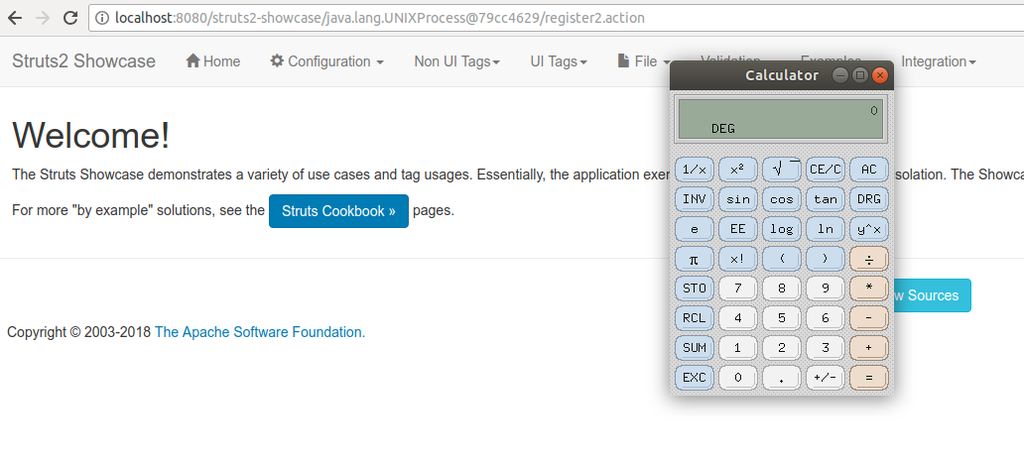1024x463 pixels.
Task: Open The Apache Software Foundation link
Action: tap(260, 332)
